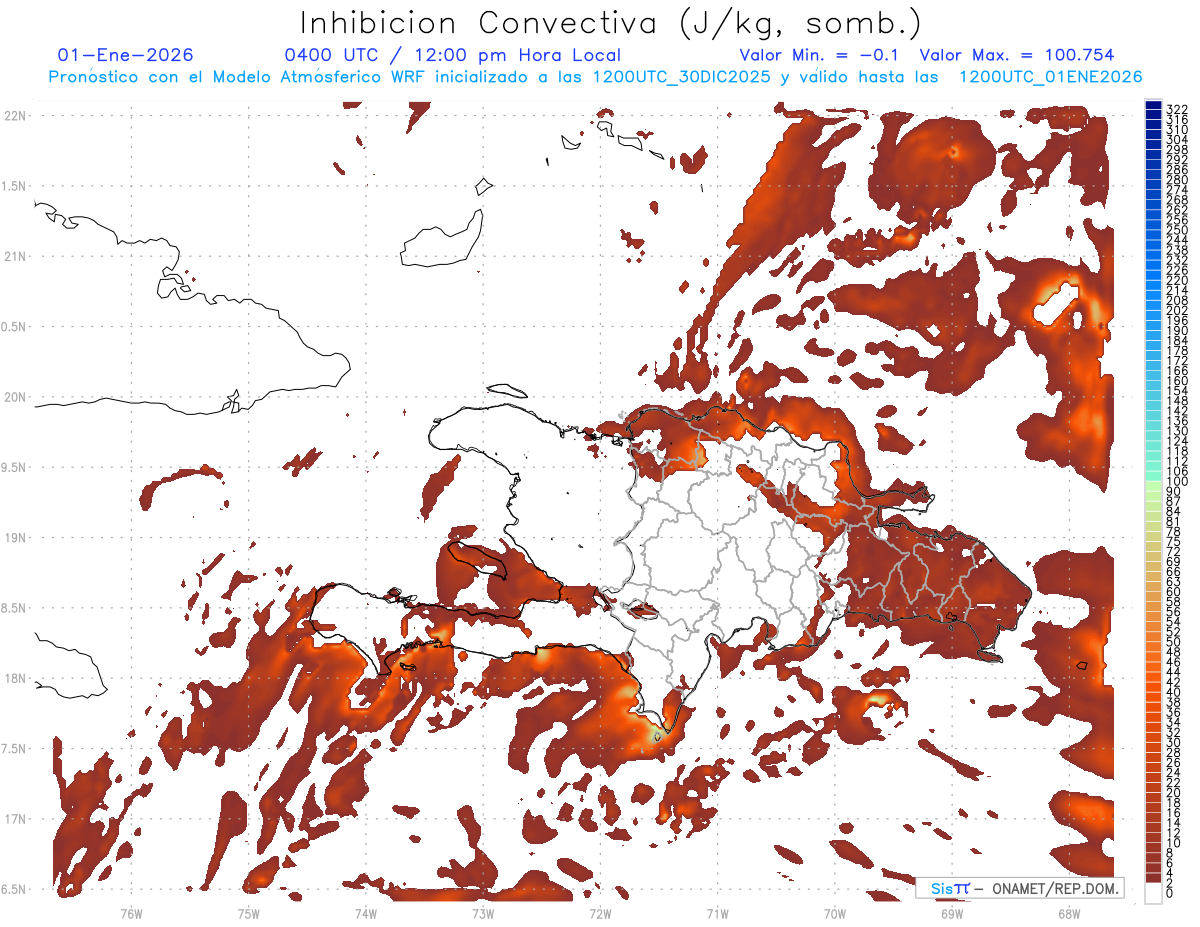The image size is (1200, 927).
Task: Click the '19N' latitude label
Action: click(x=15, y=538)
